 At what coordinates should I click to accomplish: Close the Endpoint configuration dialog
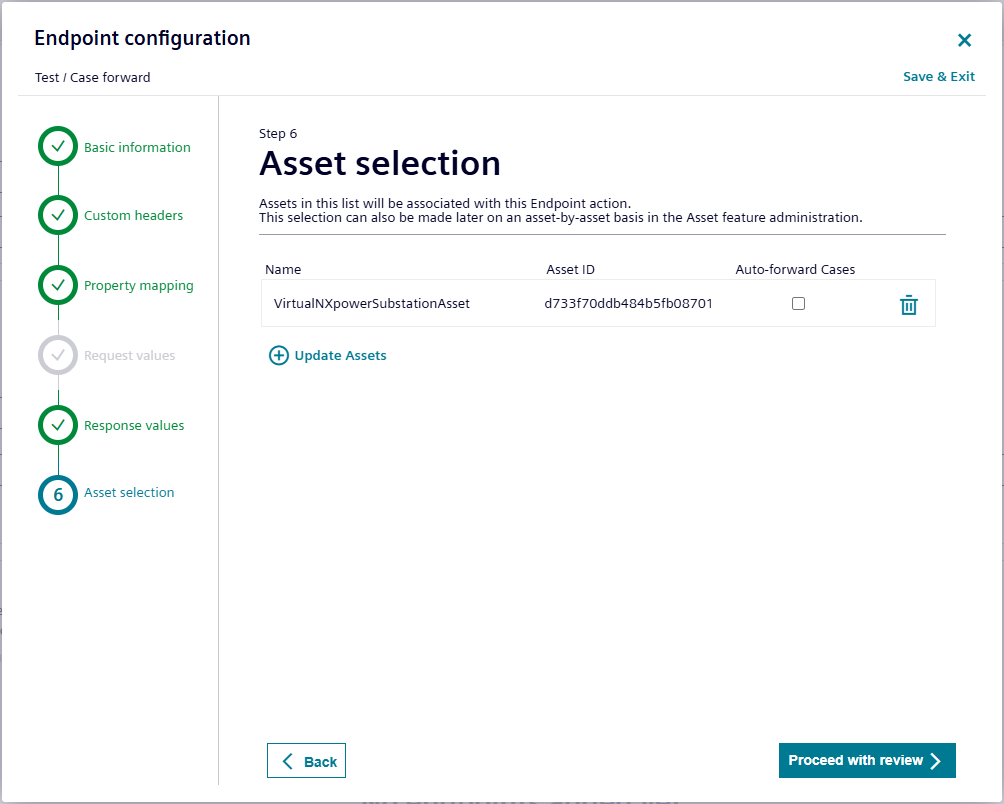point(964,40)
